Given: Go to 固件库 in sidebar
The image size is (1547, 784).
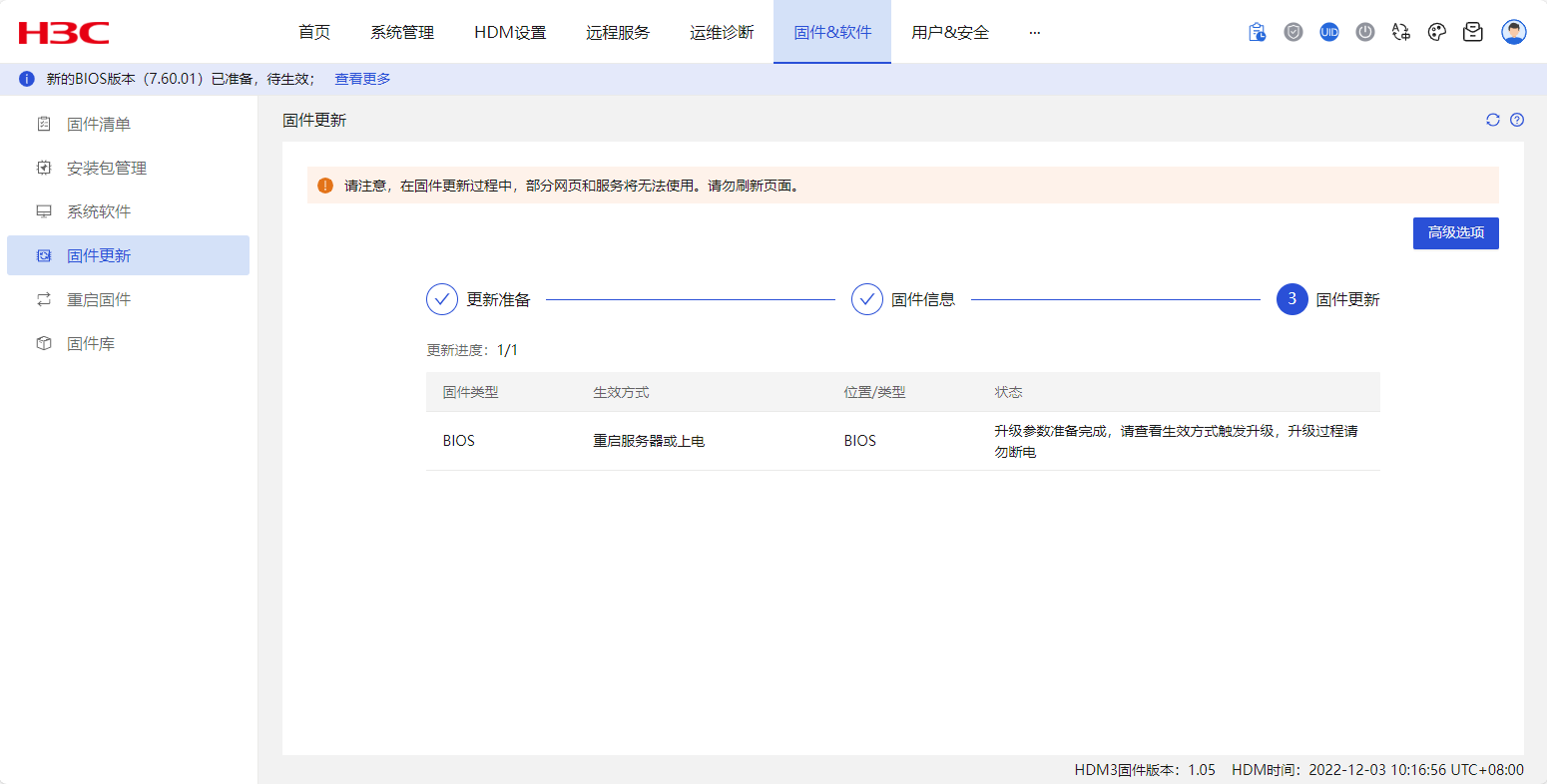Looking at the screenshot, I should pos(128,343).
